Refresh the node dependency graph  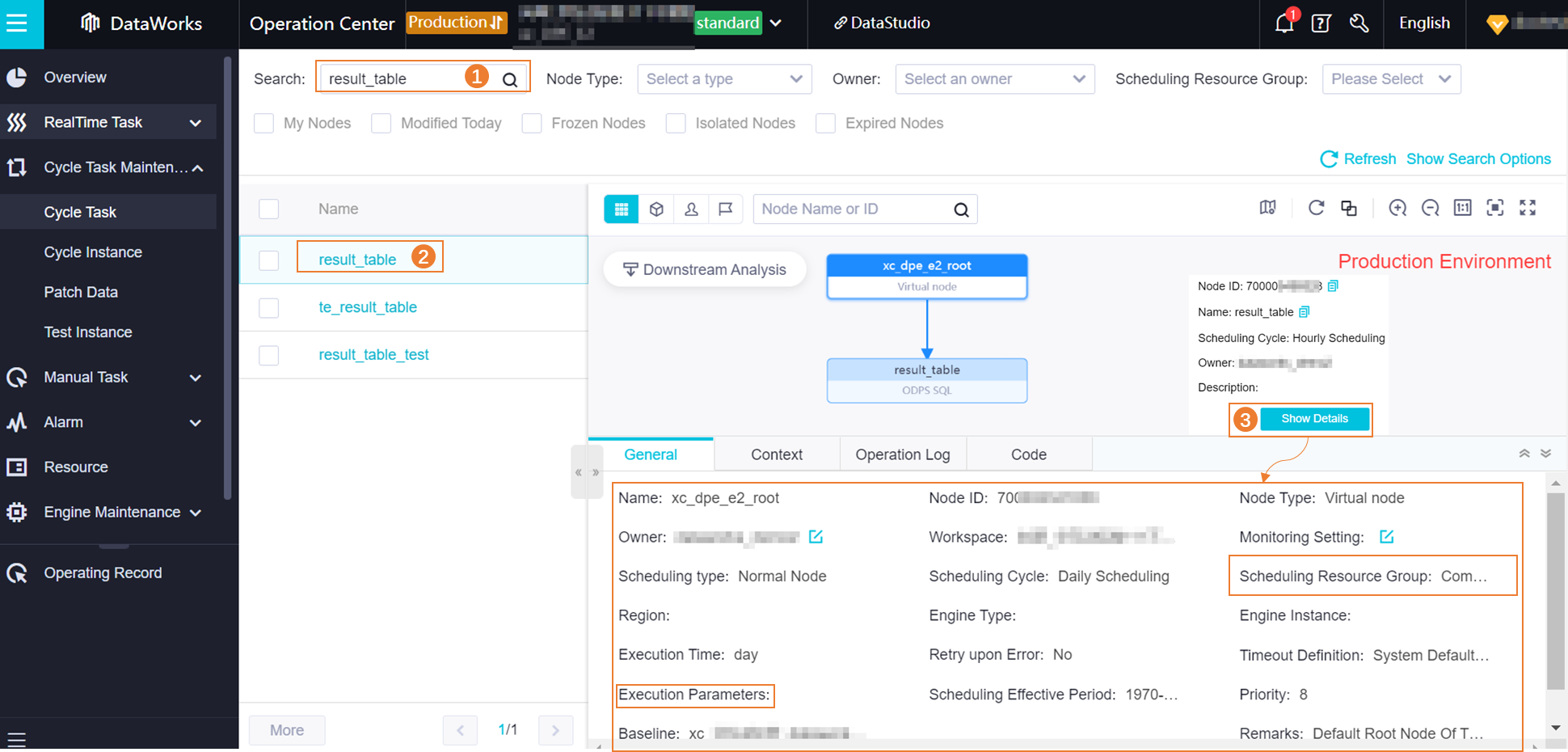(x=1316, y=208)
